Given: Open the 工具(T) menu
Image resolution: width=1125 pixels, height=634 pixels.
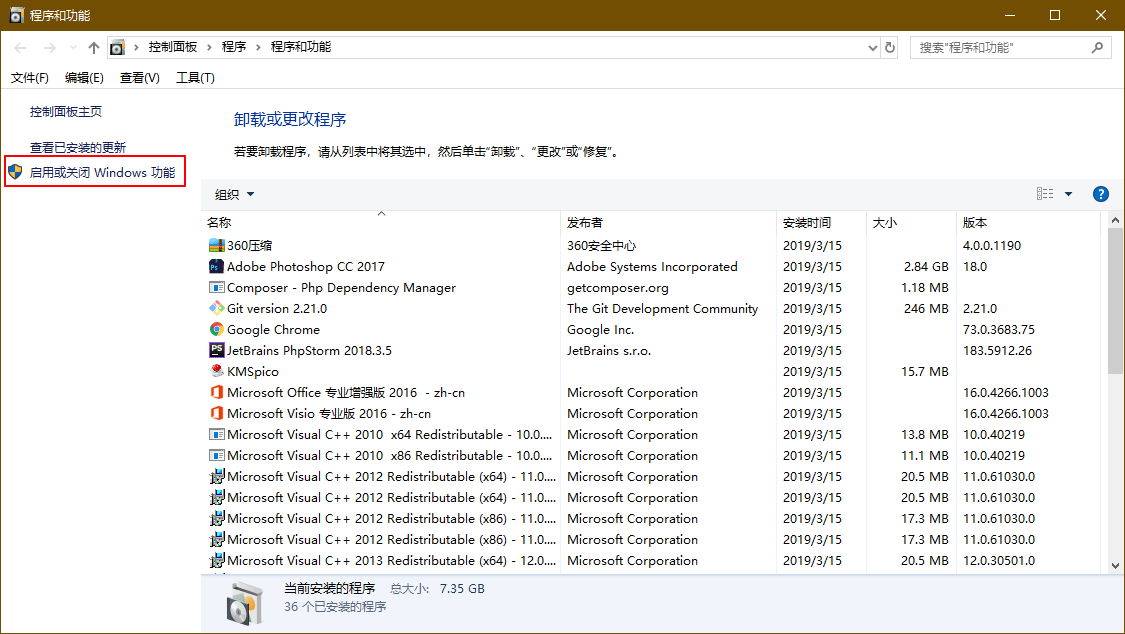Looking at the screenshot, I should click(195, 77).
